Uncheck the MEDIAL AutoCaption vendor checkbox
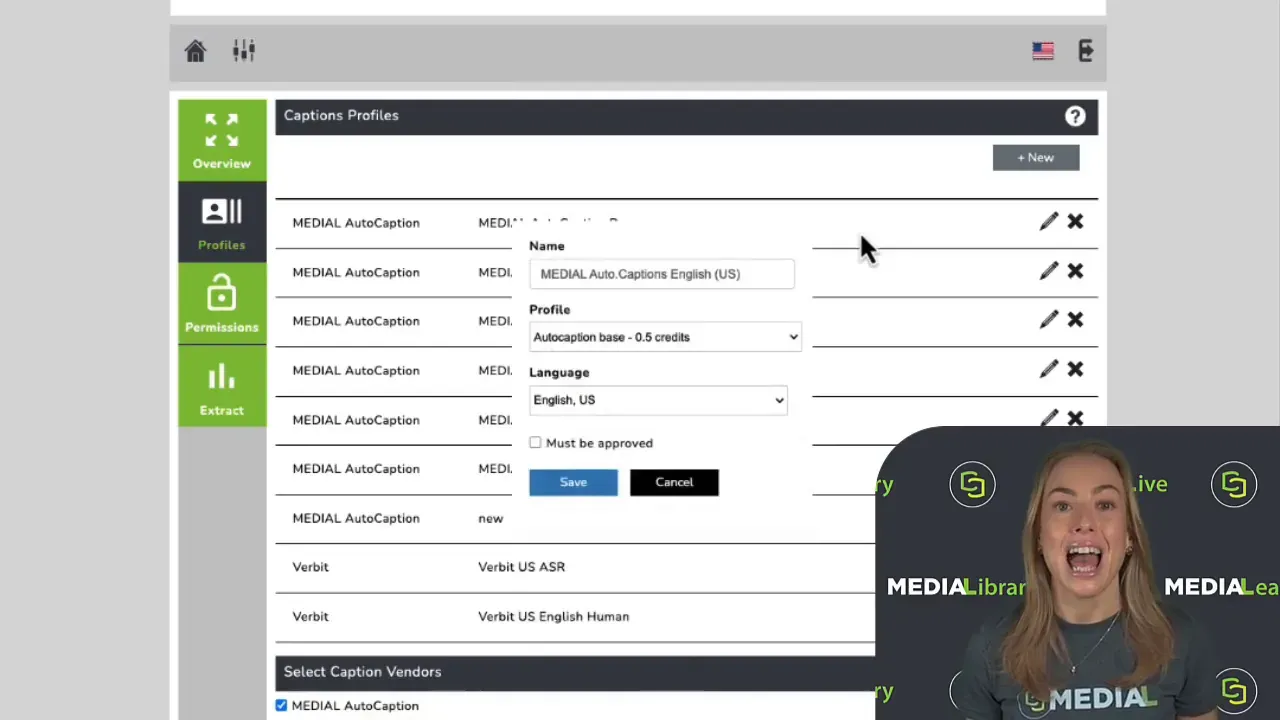Viewport: 1280px width, 720px height. pyautogui.click(x=281, y=706)
